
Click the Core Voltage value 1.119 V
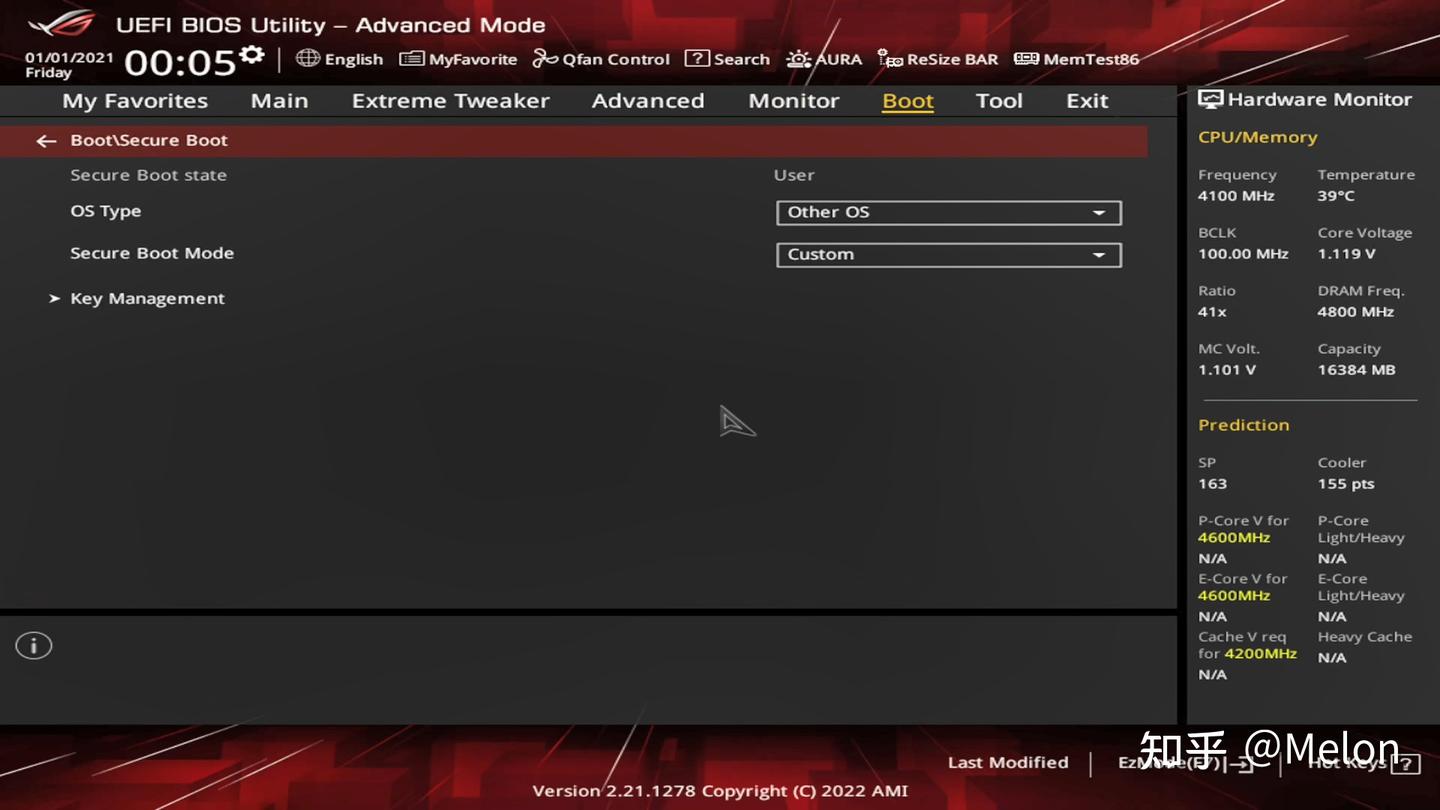tap(1347, 254)
